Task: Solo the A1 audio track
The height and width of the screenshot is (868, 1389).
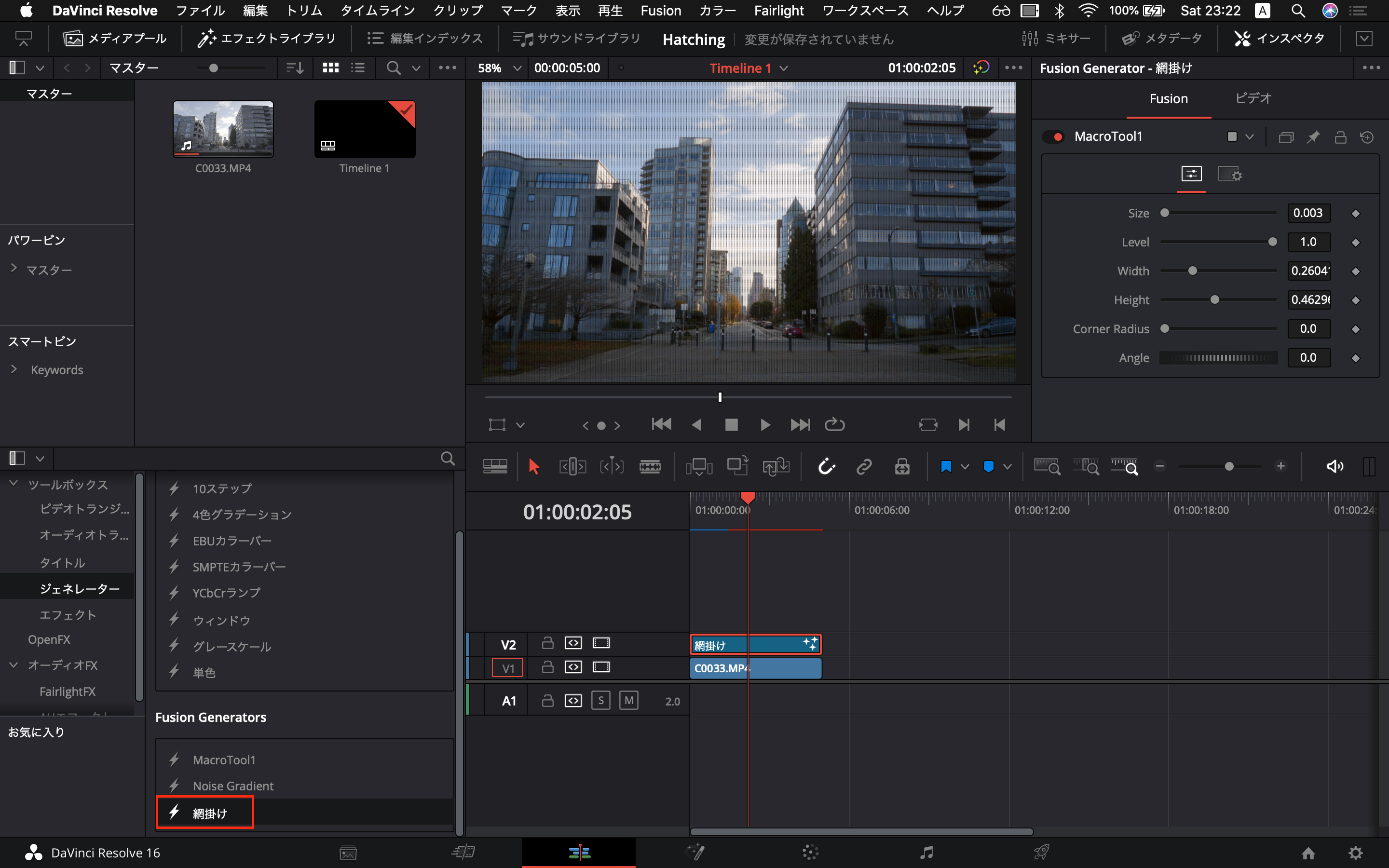Action: point(601,700)
